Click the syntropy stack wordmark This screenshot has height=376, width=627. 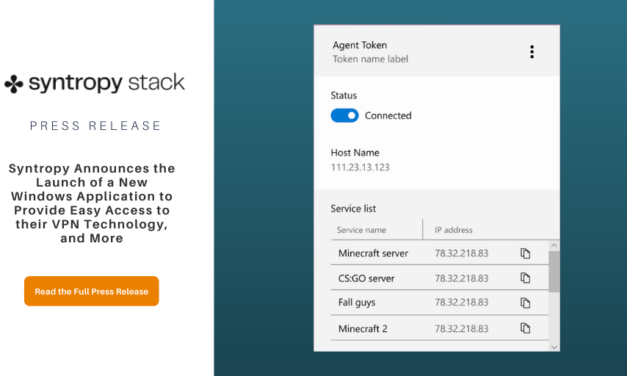click(107, 83)
